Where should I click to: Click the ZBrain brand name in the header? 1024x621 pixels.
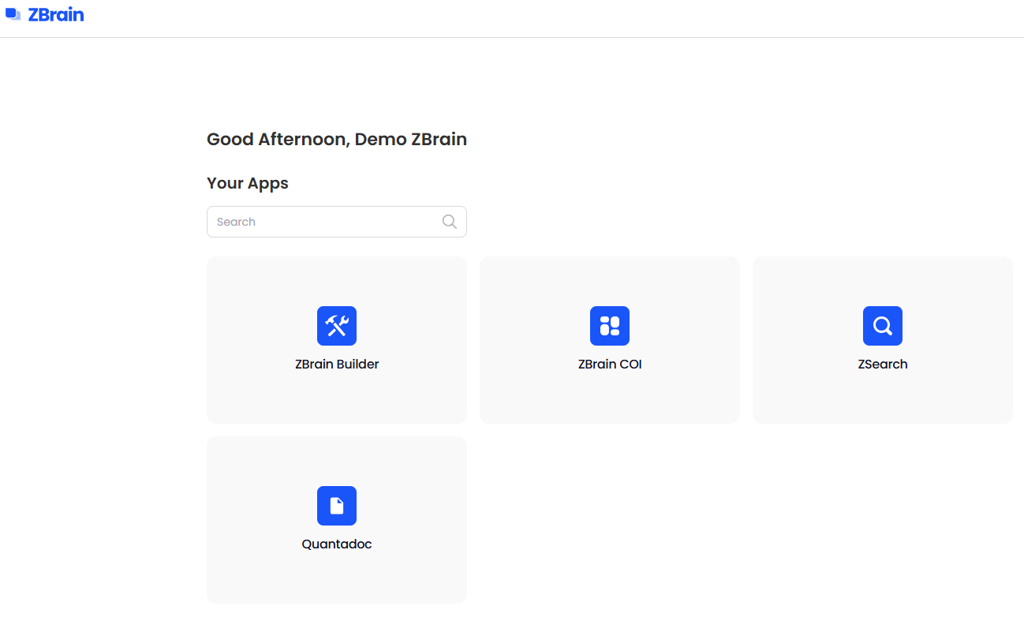[56, 15]
